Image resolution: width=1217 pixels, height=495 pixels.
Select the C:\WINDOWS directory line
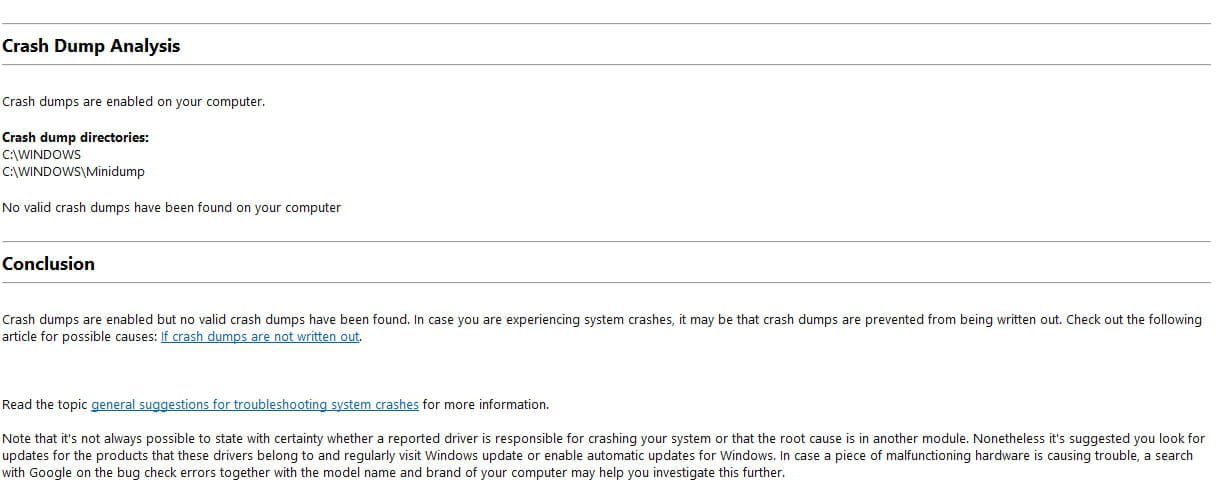42,155
